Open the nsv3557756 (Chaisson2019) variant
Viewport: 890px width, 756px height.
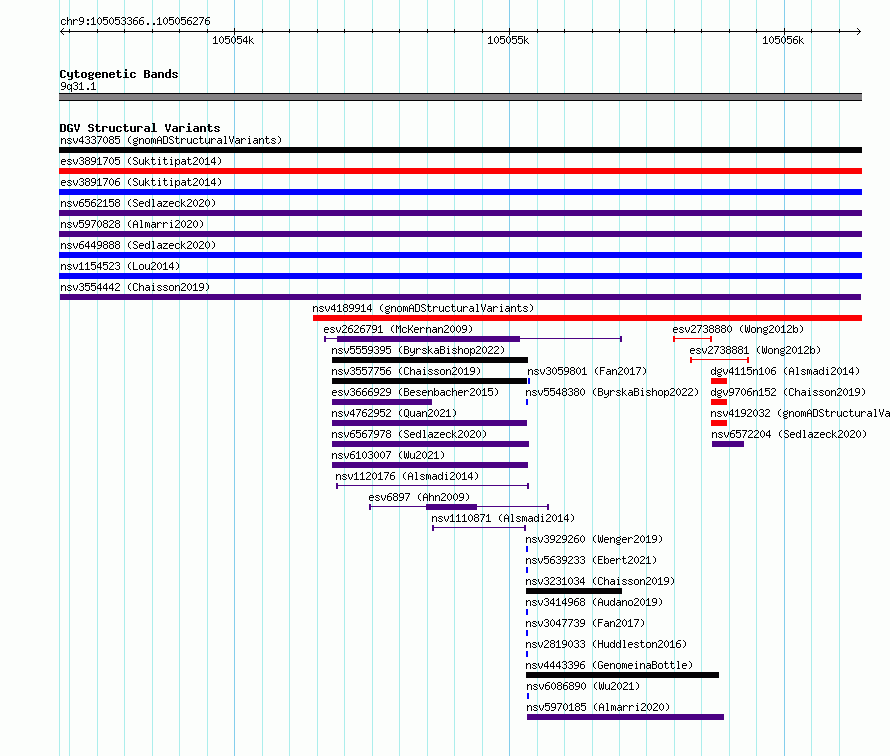(406, 371)
